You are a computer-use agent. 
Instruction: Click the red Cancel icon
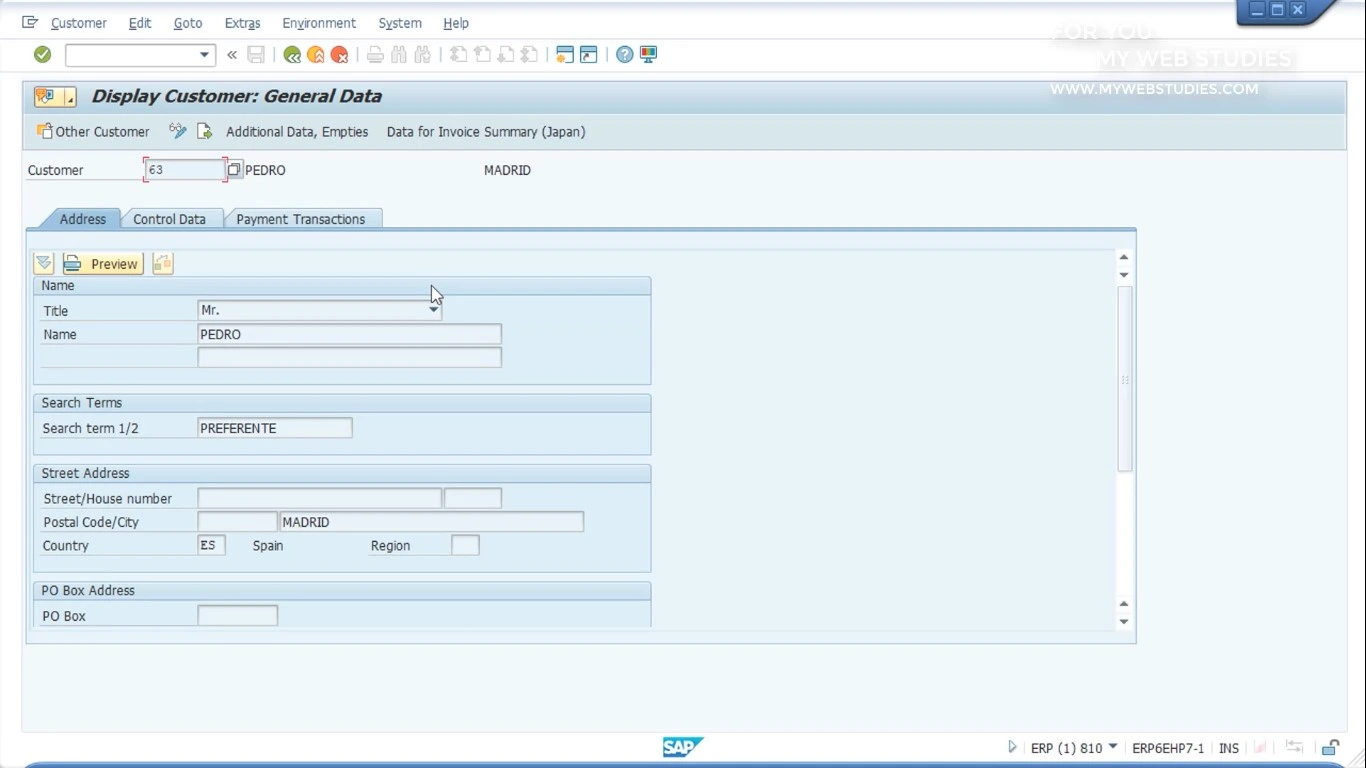[x=340, y=55]
